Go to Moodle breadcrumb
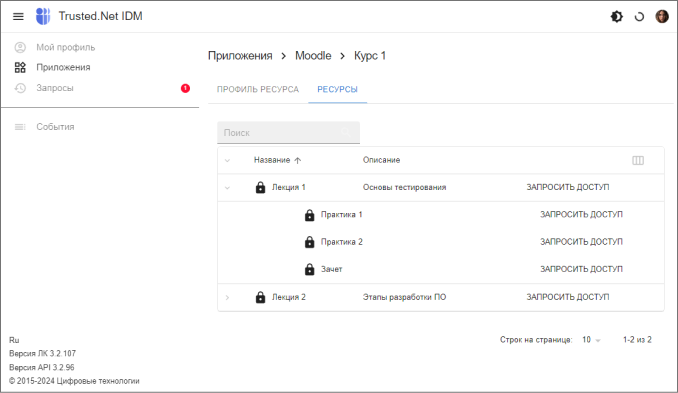678x393 pixels. 313,56
